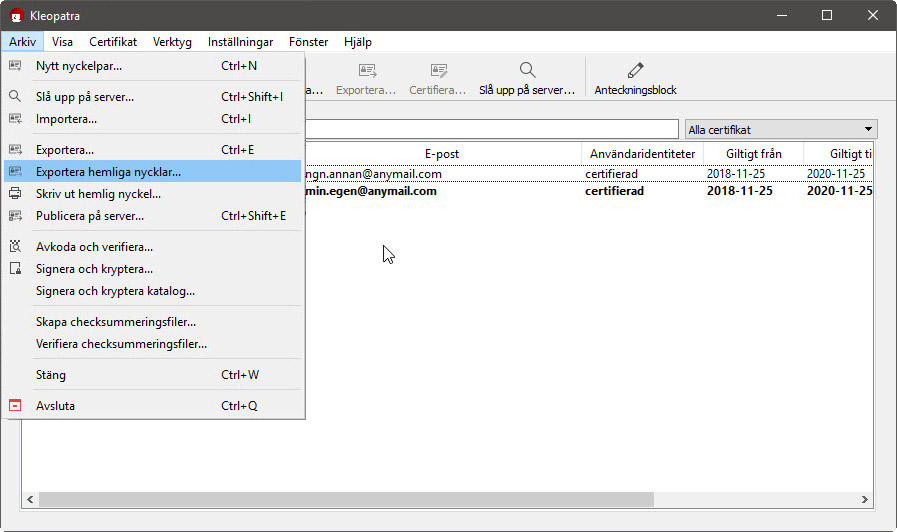Screen dimensions: 897x532
Task: Choose Nytt nyckelpar from the Arkiv menu
Action: (79, 66)
